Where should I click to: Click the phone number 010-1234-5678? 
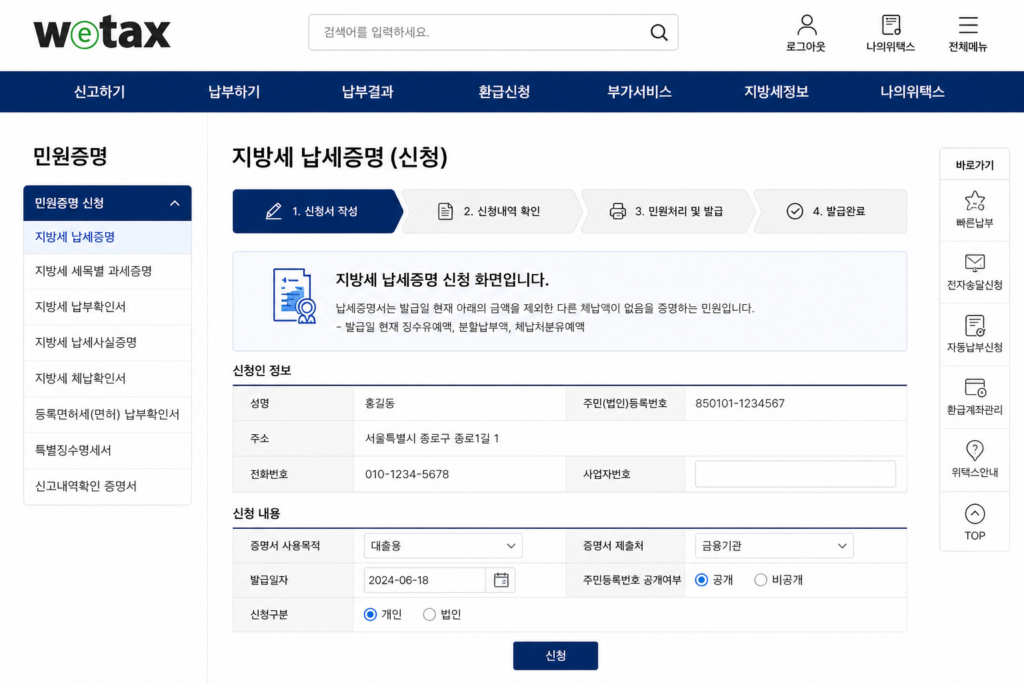[407, 474]
